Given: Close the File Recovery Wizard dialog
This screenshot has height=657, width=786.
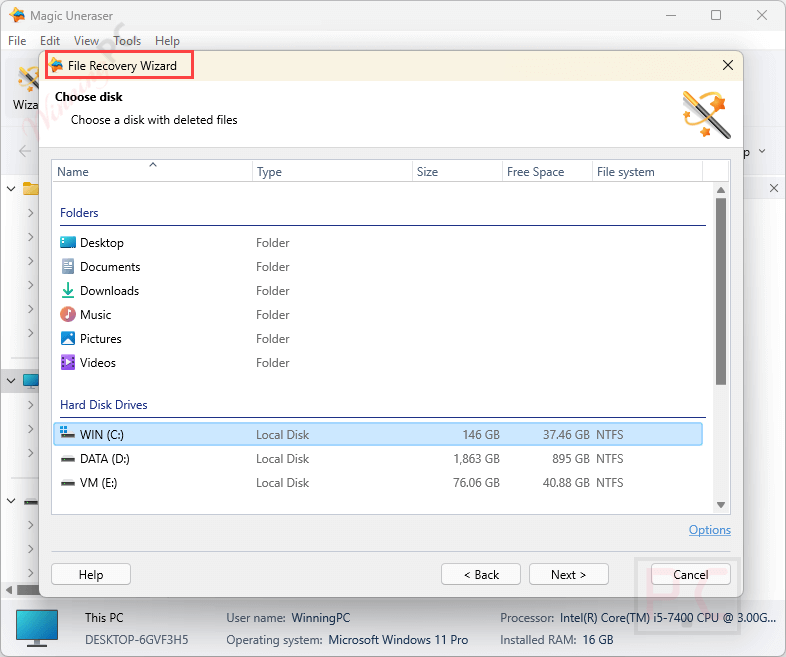Looking at the screenshot, I should (728, 65).
